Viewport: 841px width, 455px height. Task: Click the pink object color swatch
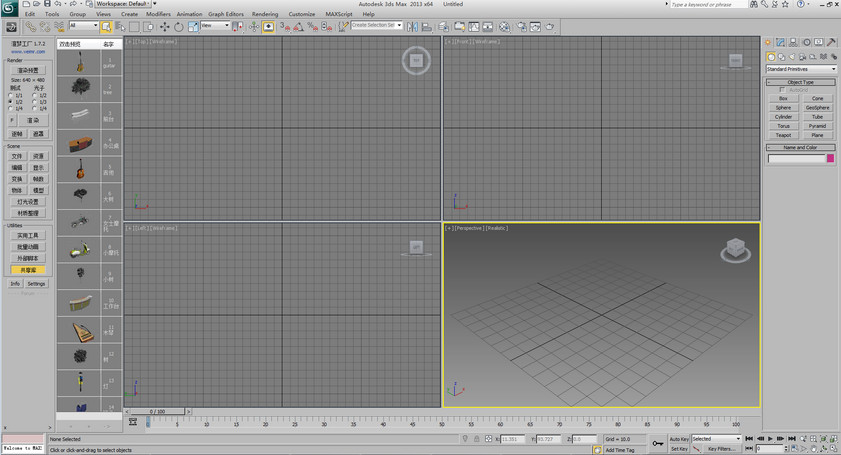(830, 158)
